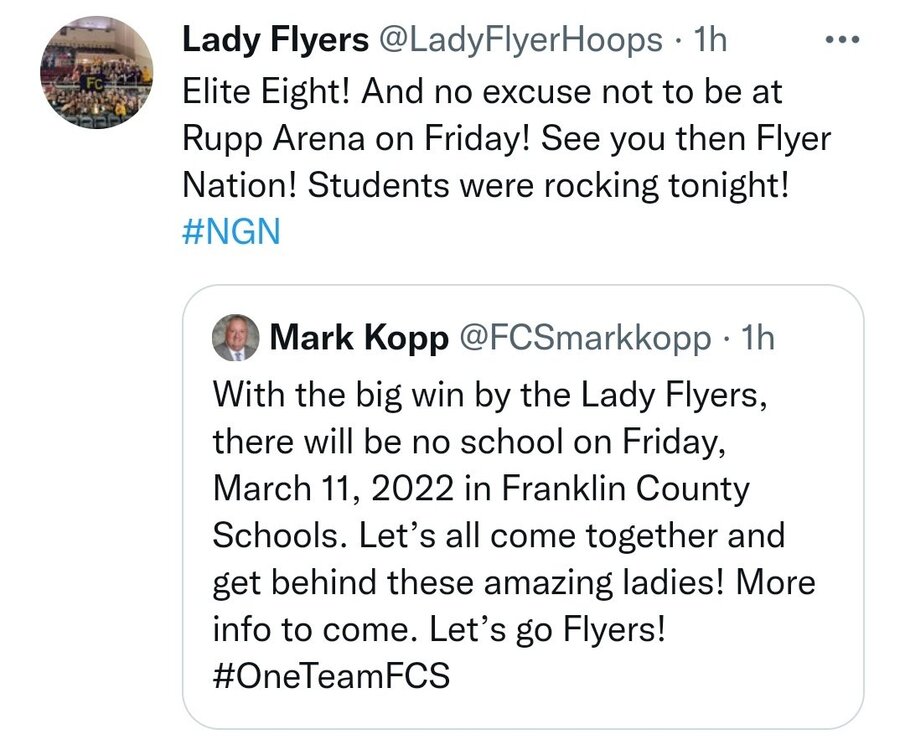Open the @LadyFlyerHoops handle
Viewport: 905px width, 750px height.
point(519,40)
